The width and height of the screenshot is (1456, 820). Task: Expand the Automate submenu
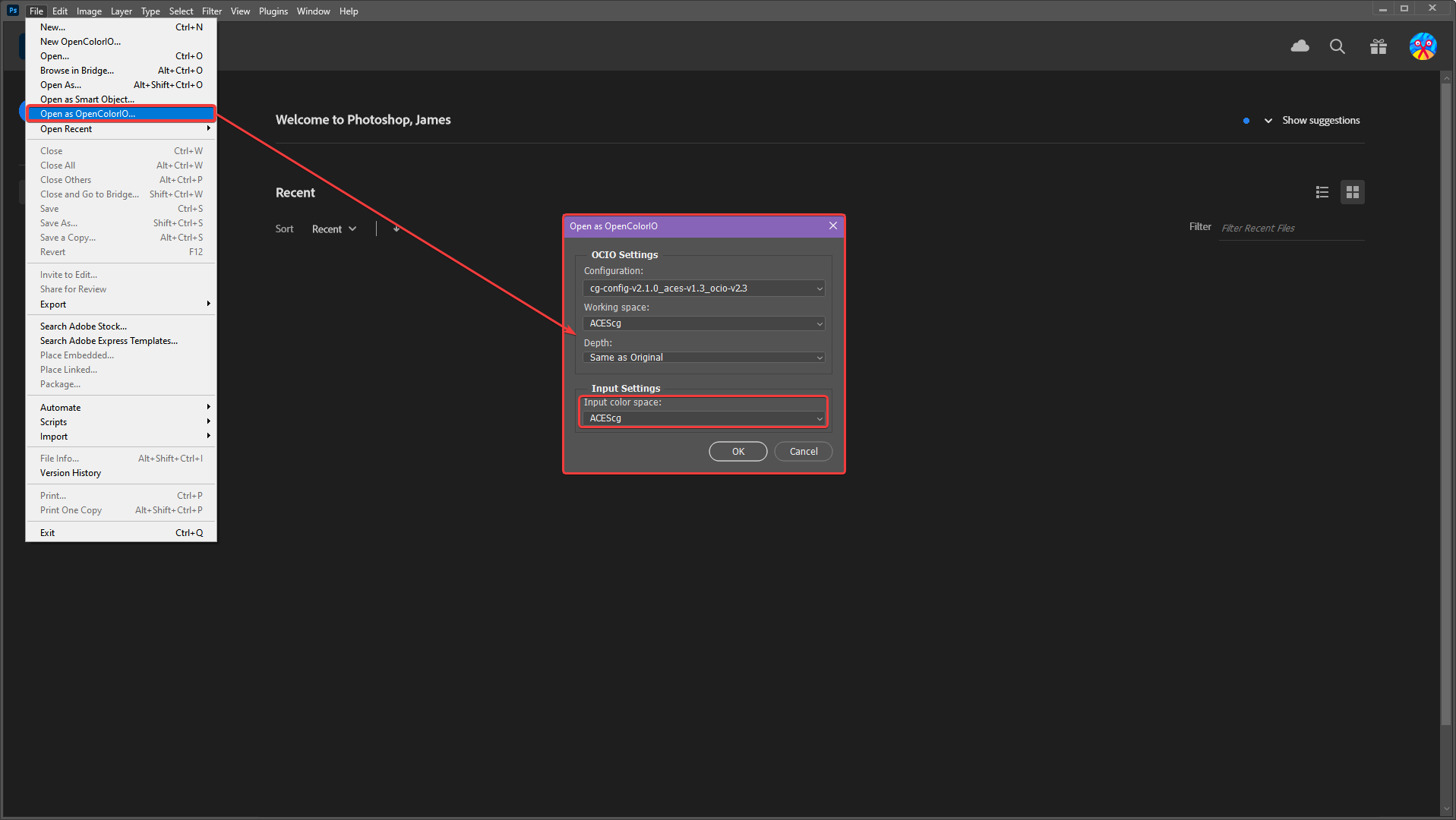coord(121,408)
